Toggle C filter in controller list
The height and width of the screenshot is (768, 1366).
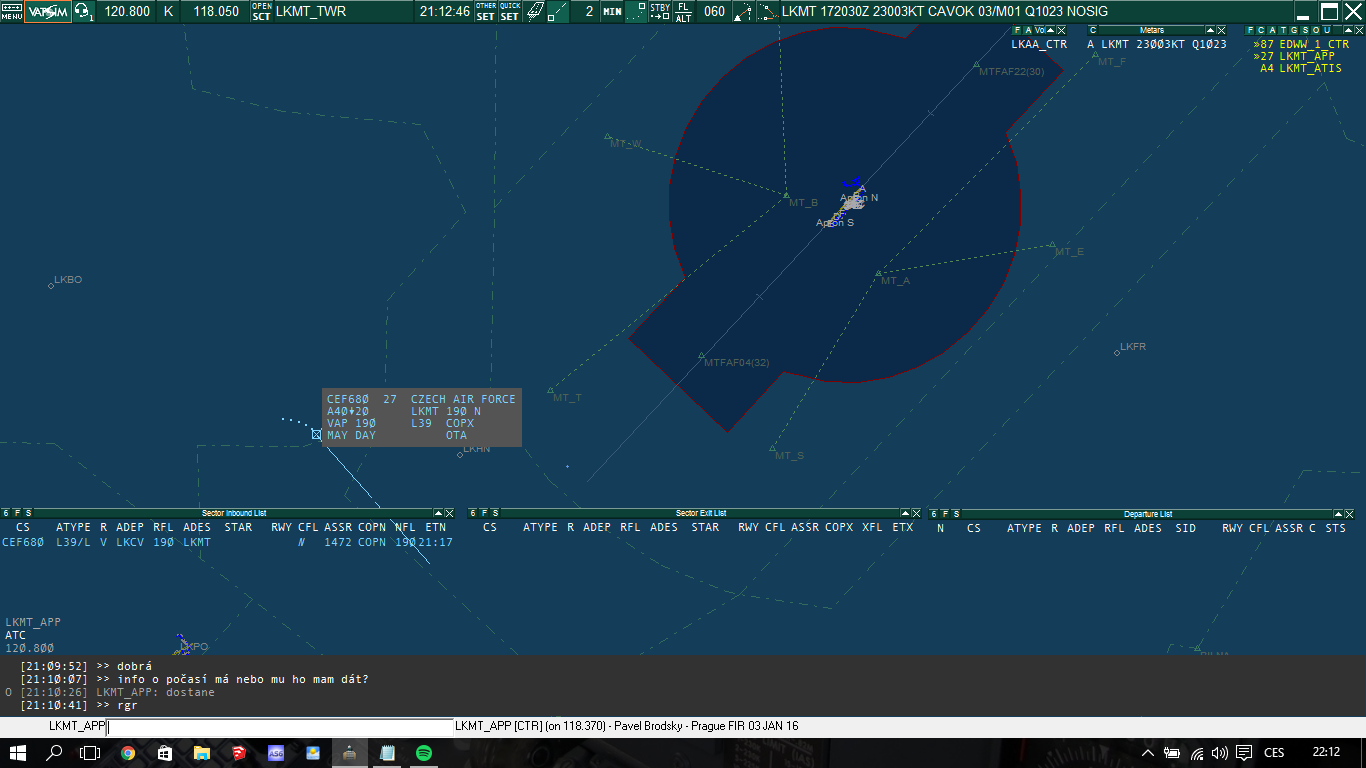point(1260,30)
